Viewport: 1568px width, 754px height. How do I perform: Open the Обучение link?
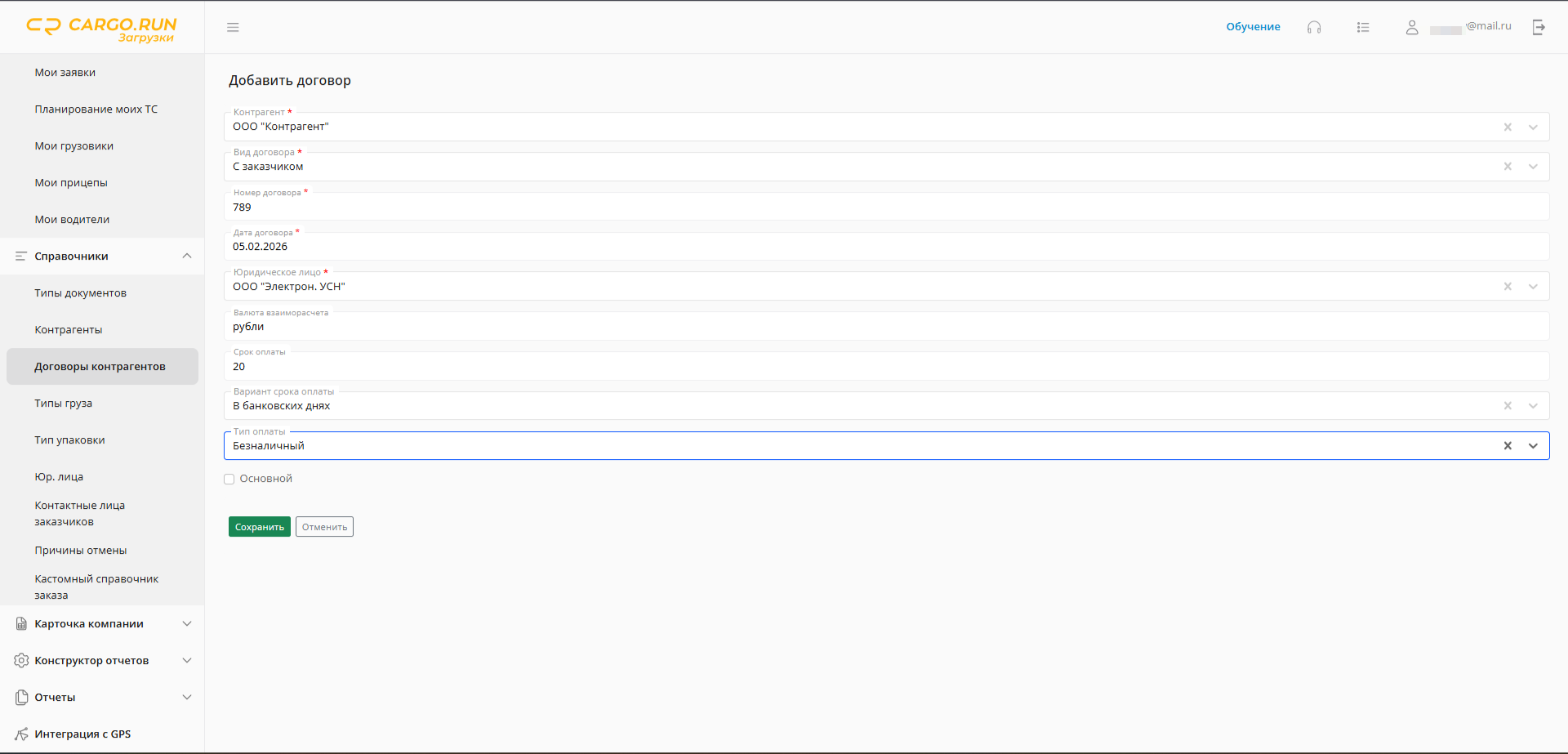click(x=1253, y=27)
